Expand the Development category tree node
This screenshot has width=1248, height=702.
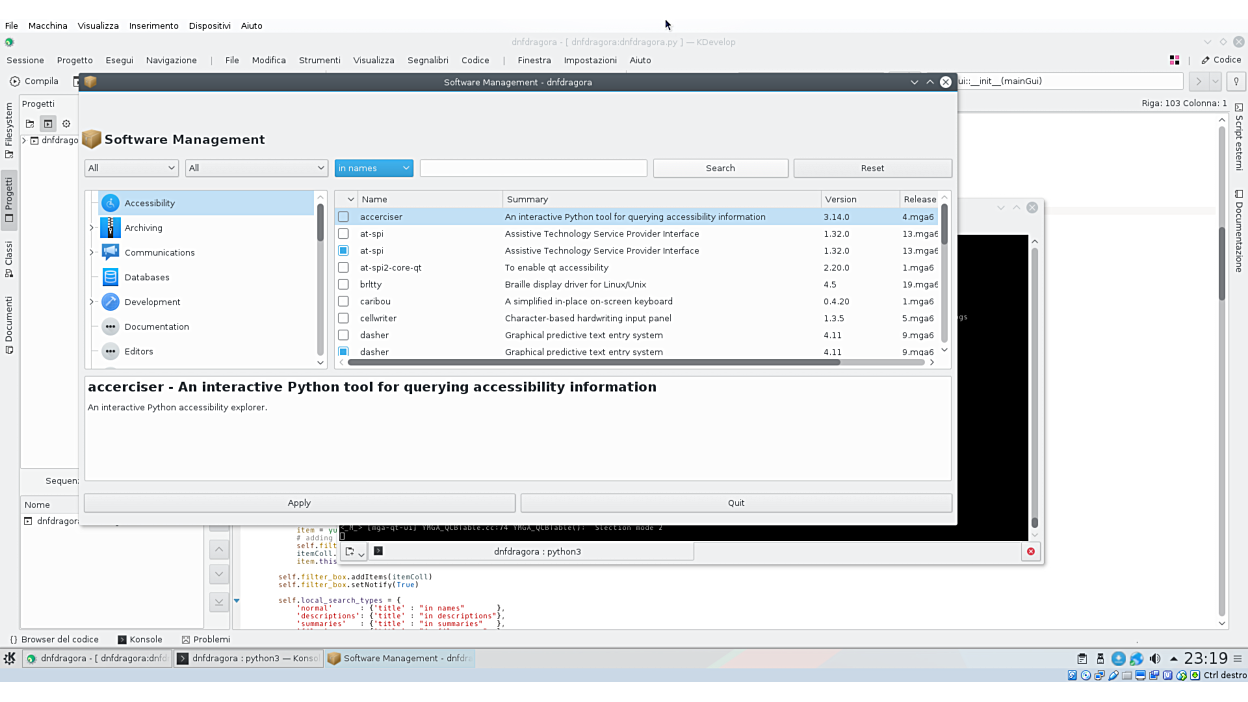pos(92,302)
